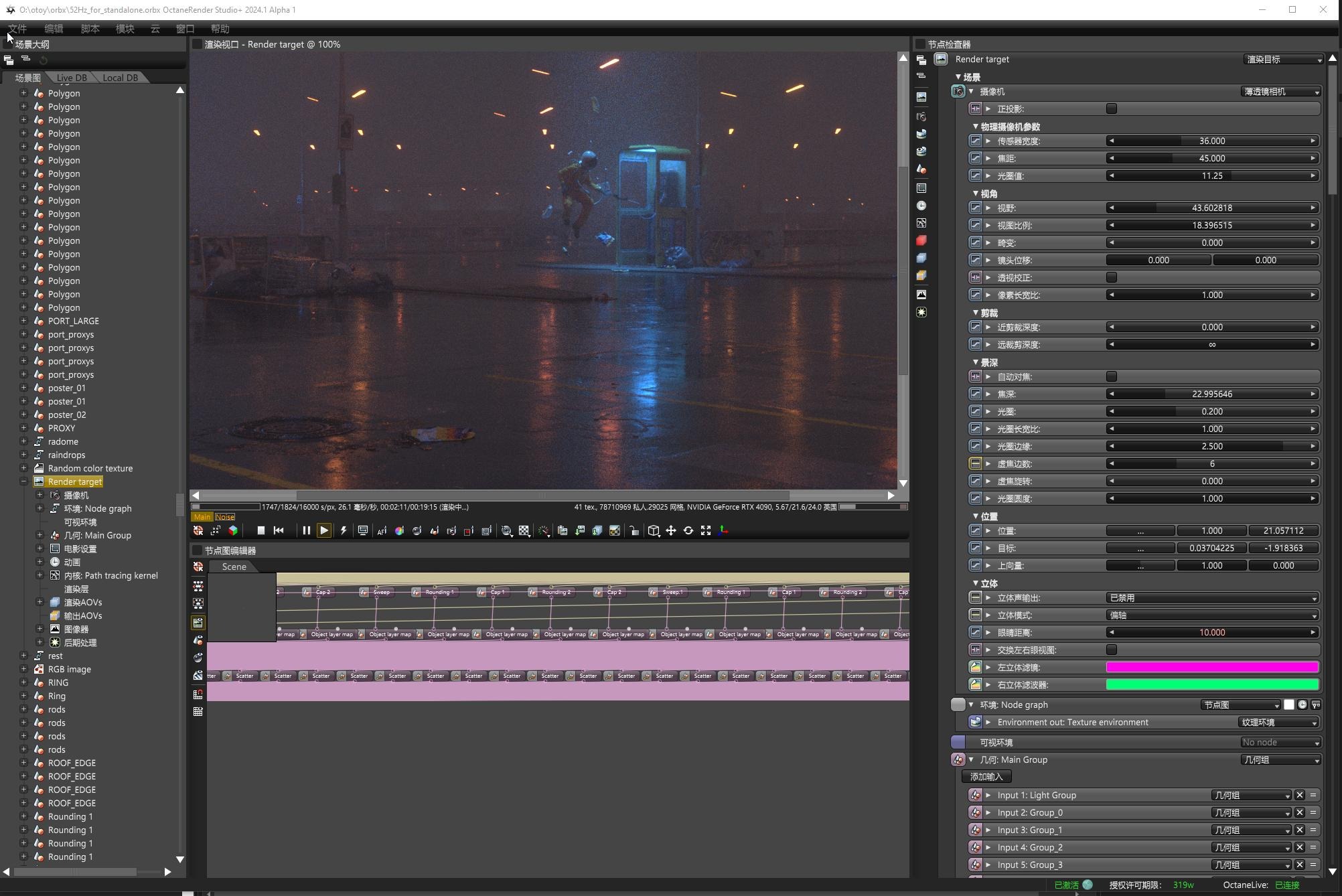Open the 脚本 script menu

pos(90,29)
